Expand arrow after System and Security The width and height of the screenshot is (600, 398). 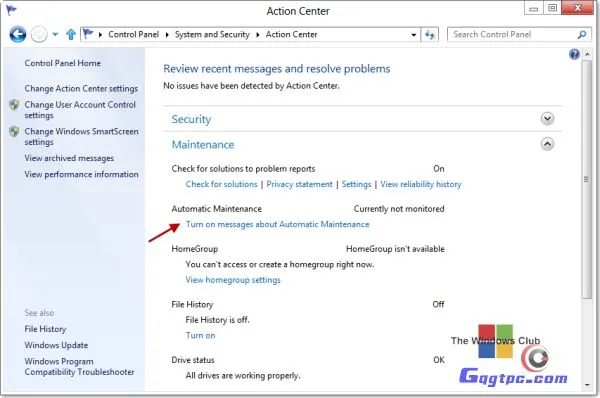(258, 35)
